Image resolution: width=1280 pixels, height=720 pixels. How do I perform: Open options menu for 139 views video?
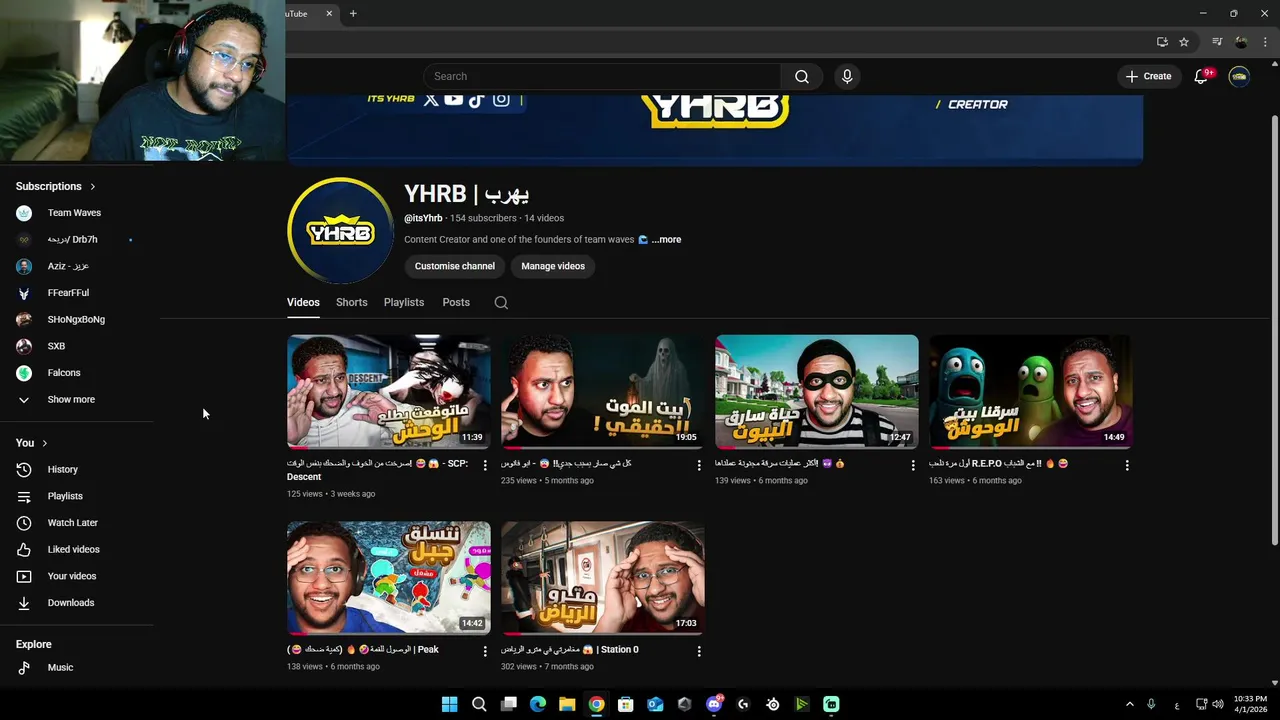click(913, 465)
